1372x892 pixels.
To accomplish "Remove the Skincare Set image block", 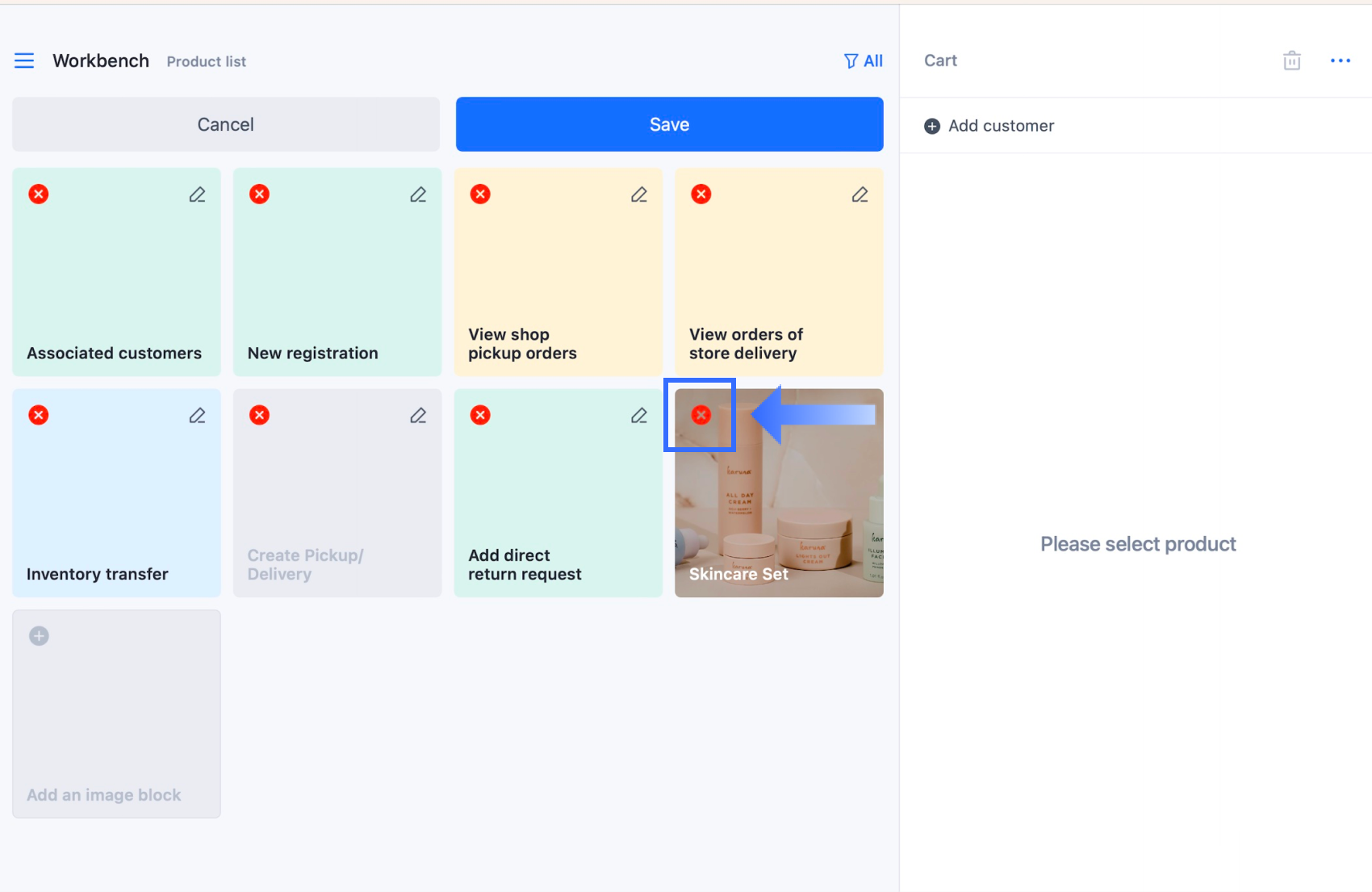I will pos(701,415).
